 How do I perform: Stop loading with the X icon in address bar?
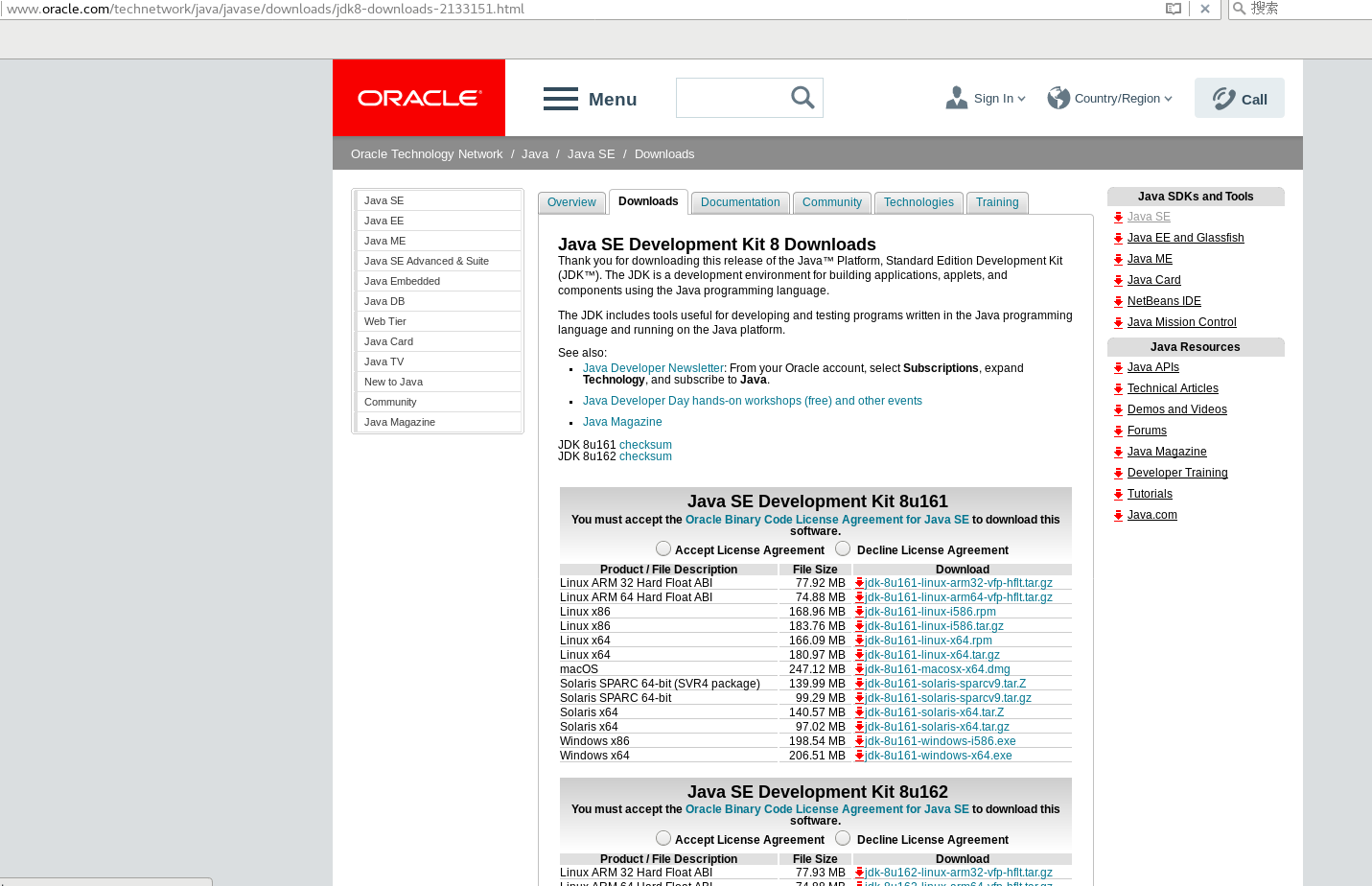(1205, 9)
